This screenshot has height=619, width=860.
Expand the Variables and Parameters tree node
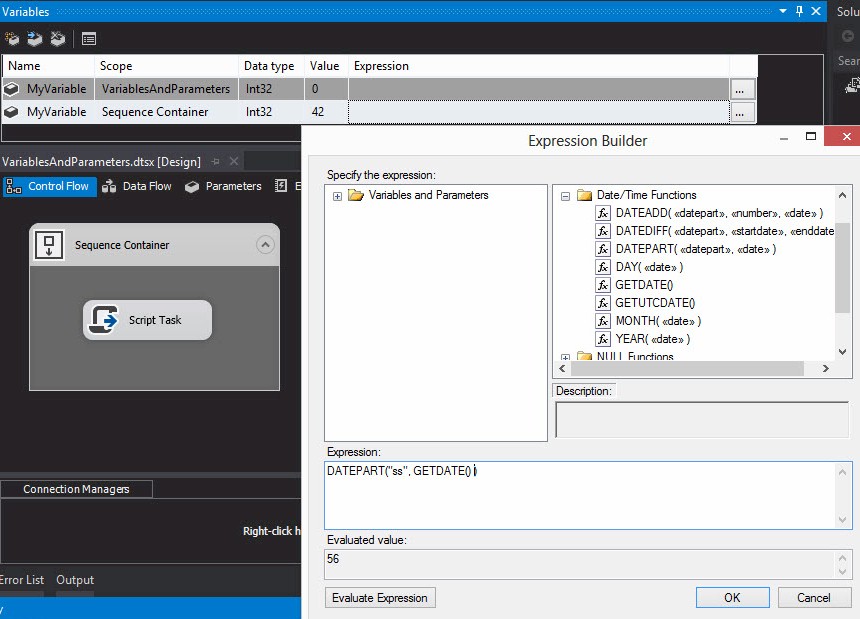point(337,196)
